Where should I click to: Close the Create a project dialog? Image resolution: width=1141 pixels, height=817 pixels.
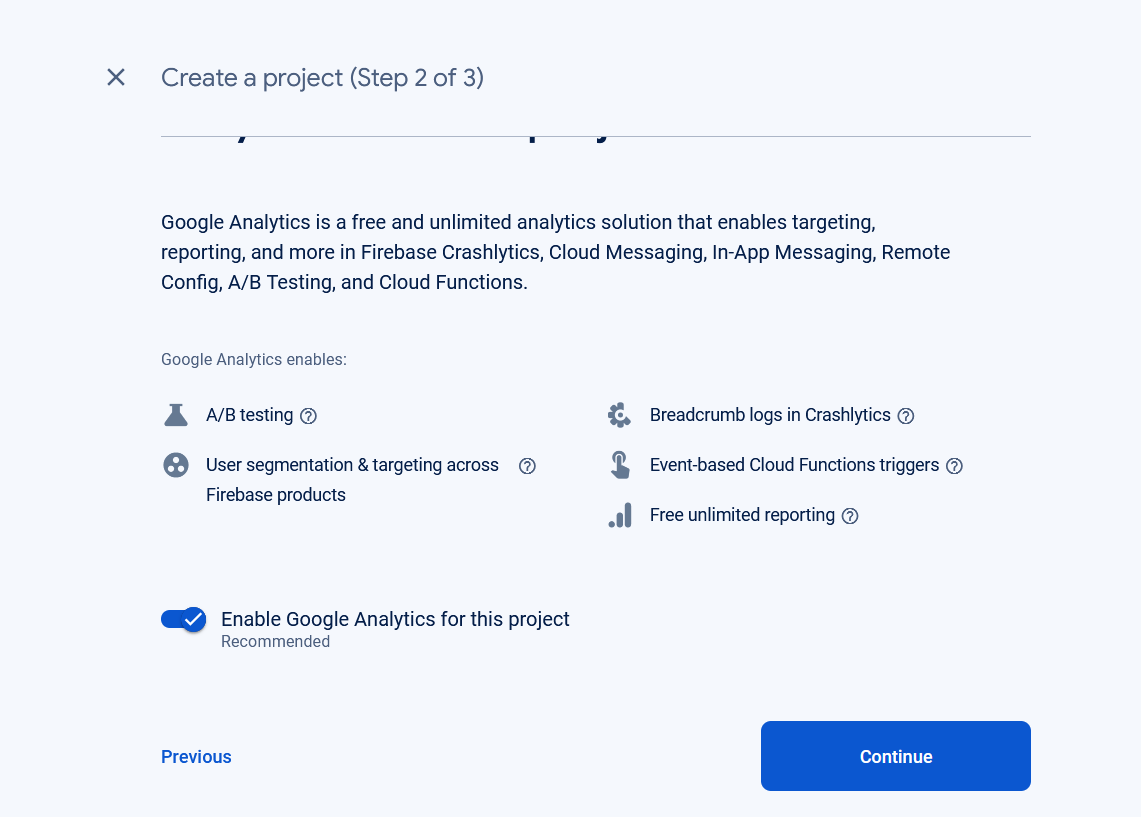(x=116, y=77)
